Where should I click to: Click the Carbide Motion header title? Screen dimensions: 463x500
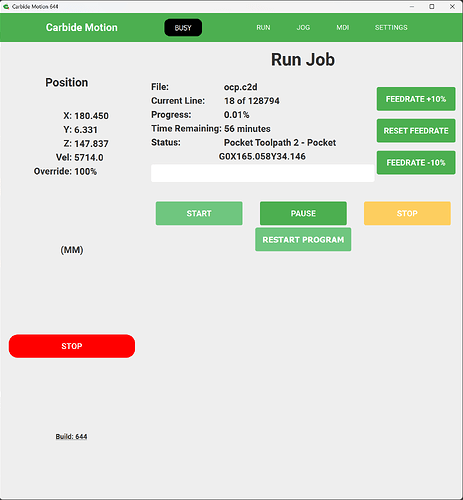coord(82,27)
